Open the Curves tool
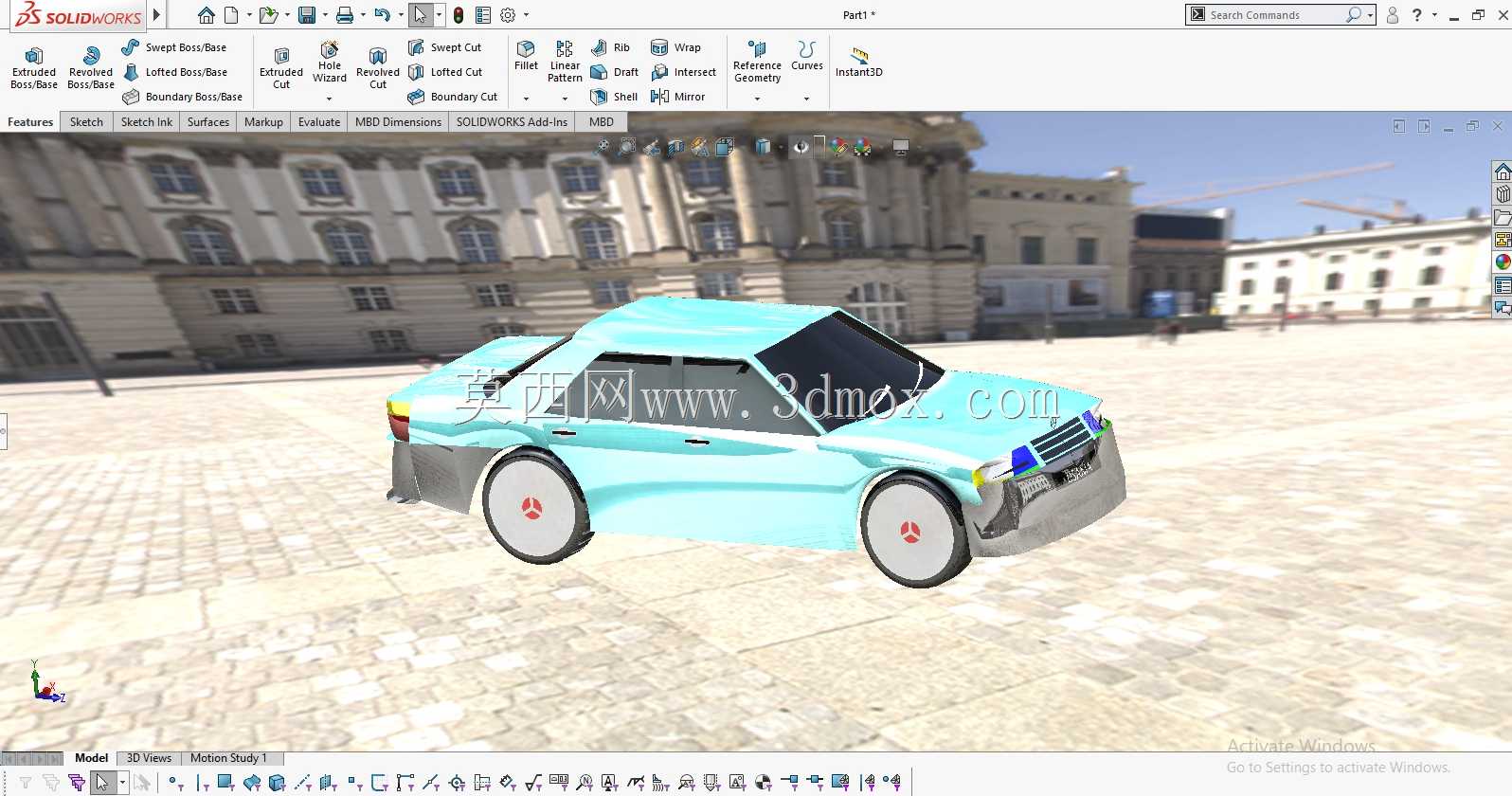The image size is (1512, 796). pos(806,56)
